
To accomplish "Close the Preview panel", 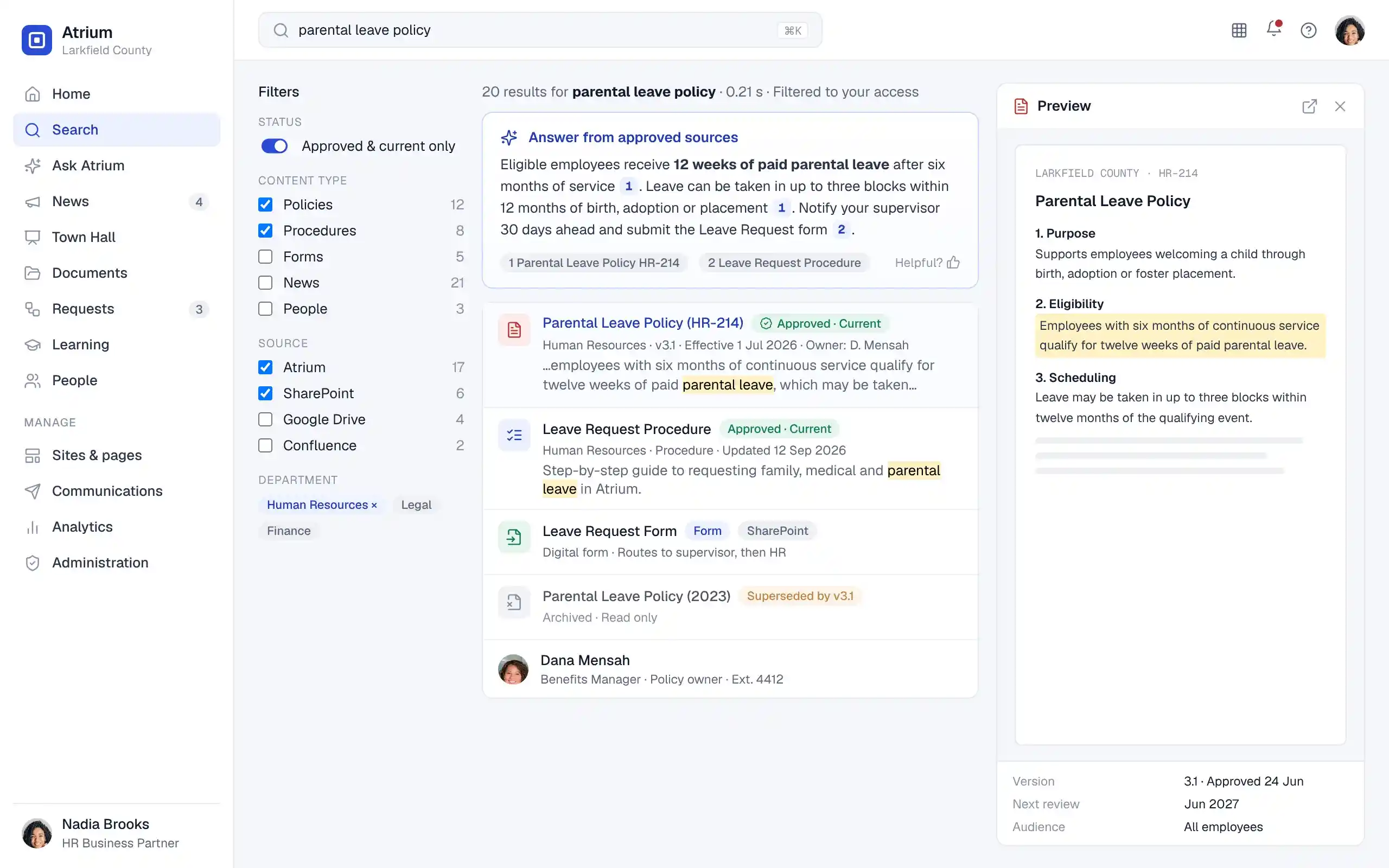I will (x=1340, y=106).
